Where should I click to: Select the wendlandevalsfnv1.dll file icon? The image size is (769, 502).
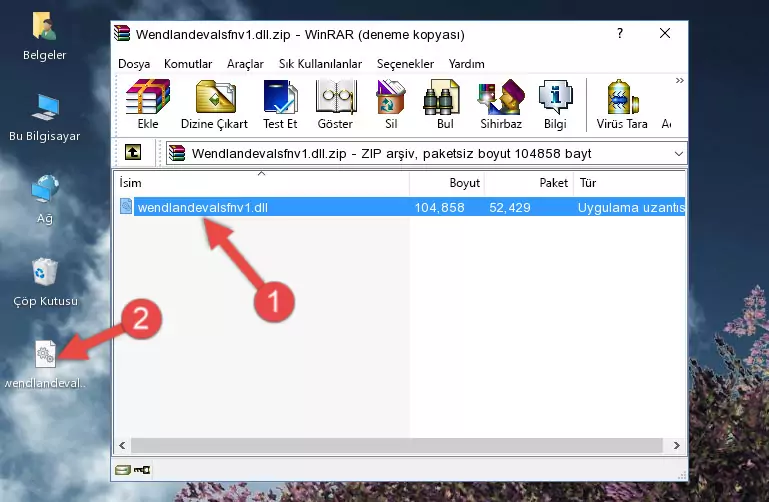point(126,207)
